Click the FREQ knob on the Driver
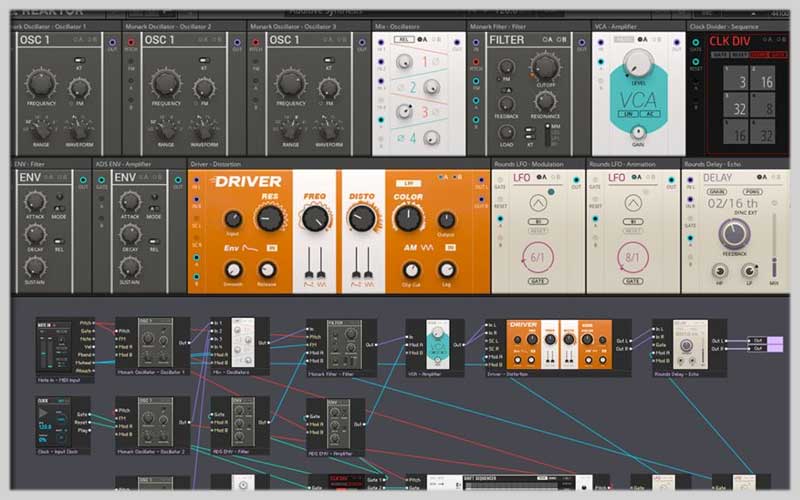This screenshot has height=500, width=800. 315,218
